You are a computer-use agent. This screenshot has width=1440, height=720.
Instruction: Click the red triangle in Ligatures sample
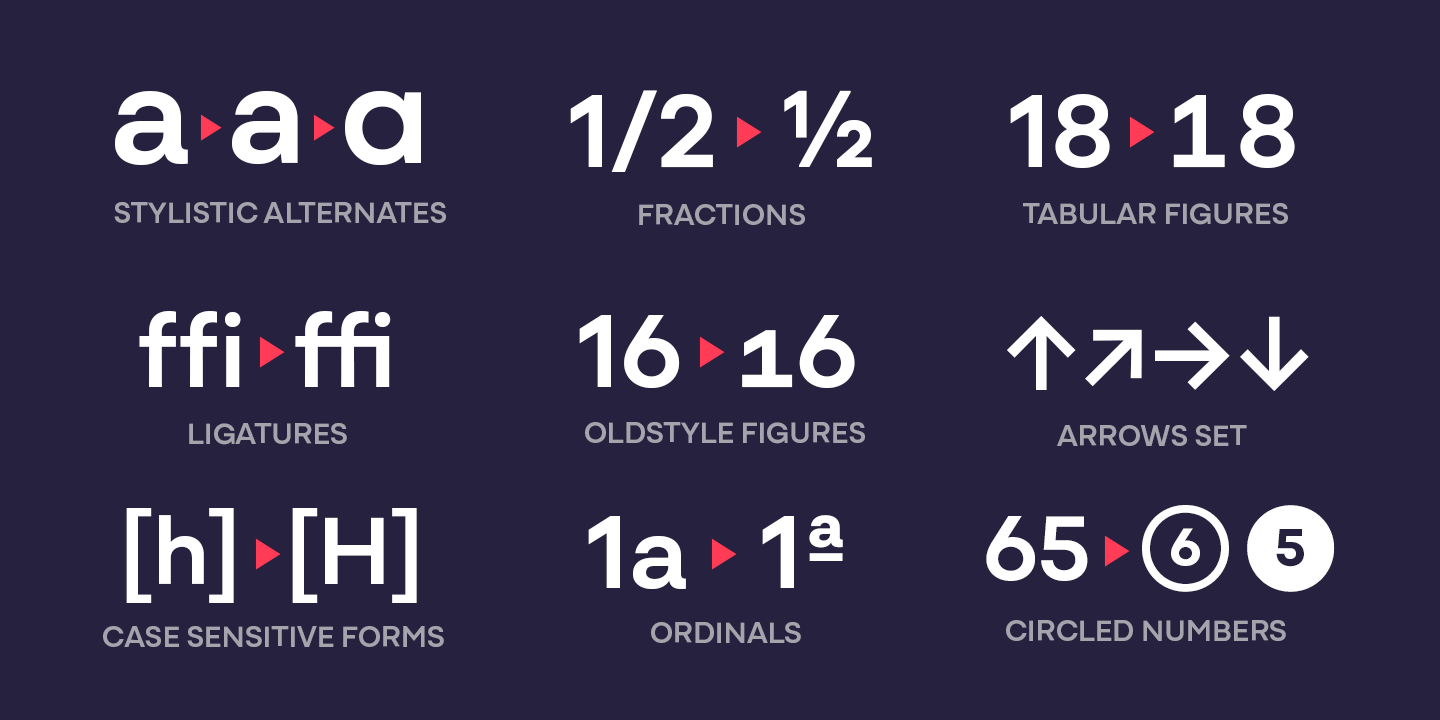click(x=271, y=352)
